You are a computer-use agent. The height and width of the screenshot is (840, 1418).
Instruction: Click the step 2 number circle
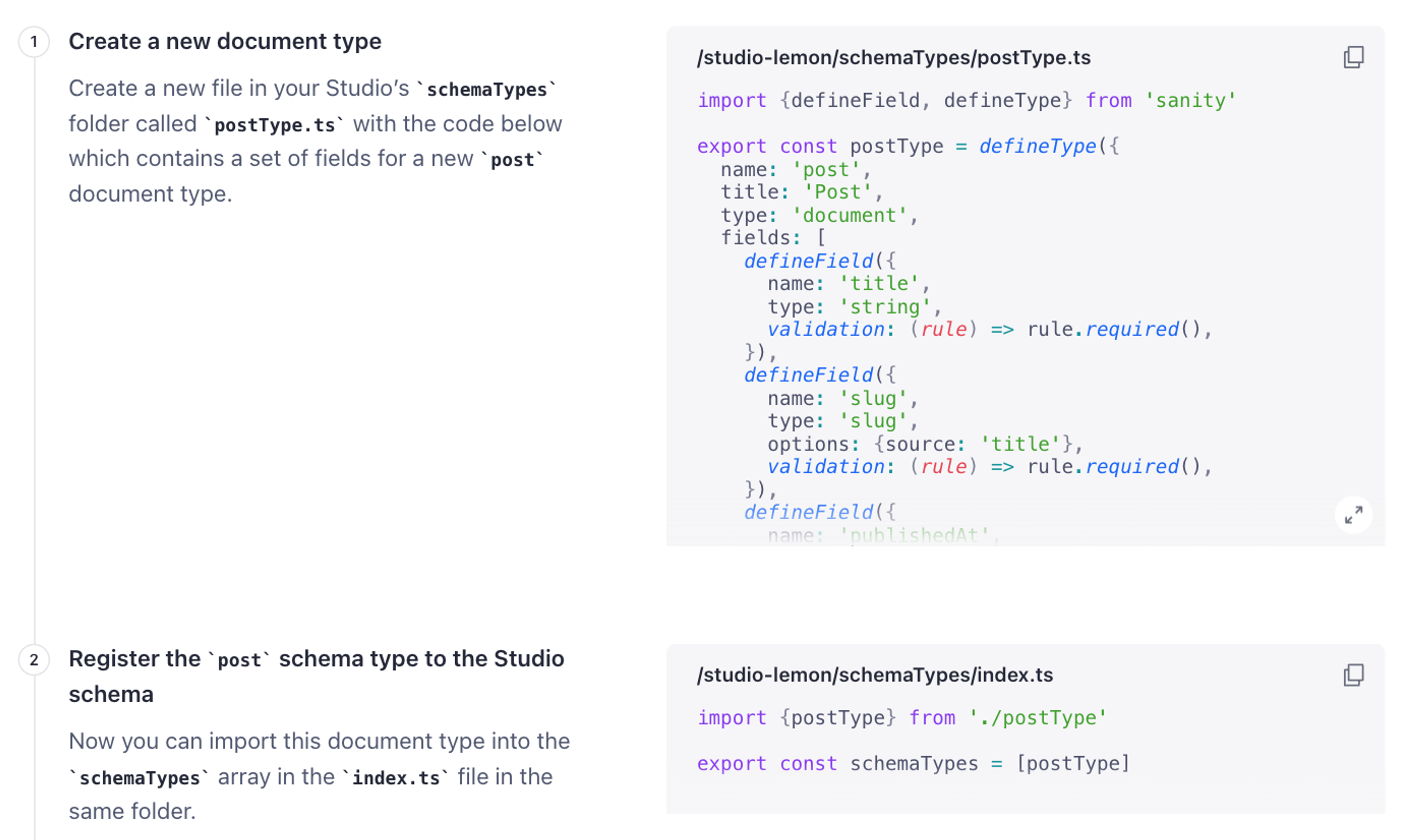coord(34,659)
